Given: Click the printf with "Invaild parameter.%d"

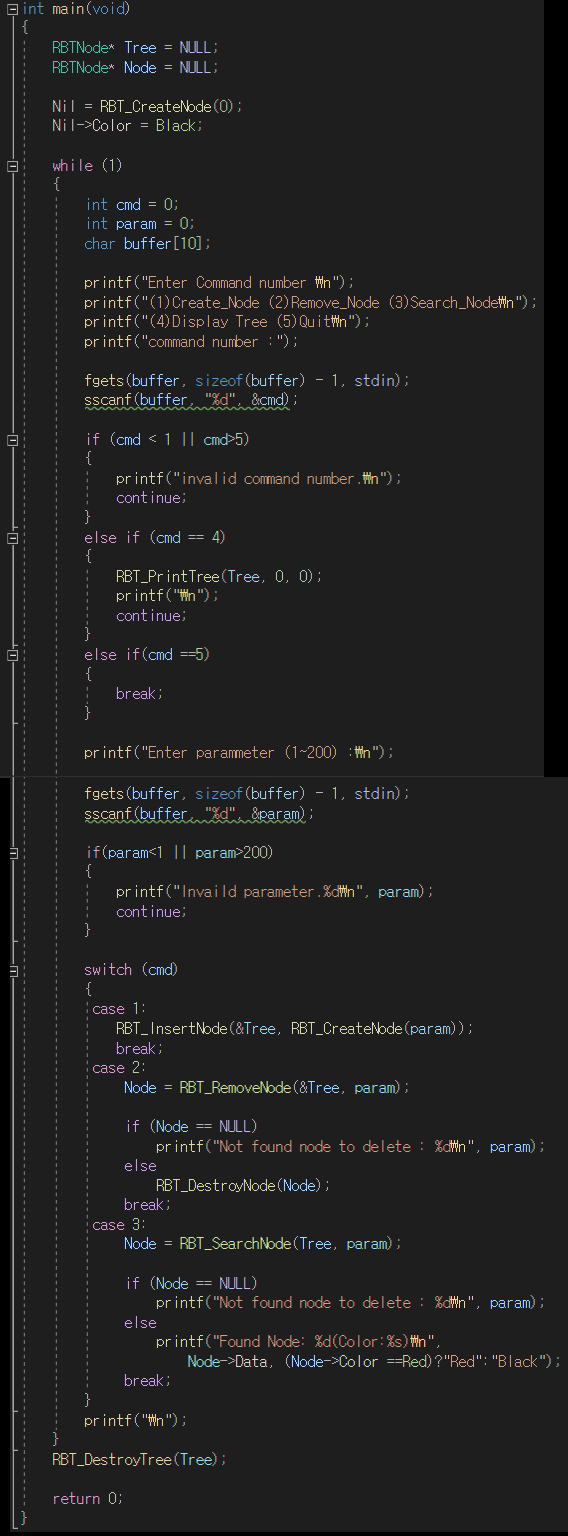Looking at the screenshot, I should click(274, 892).
